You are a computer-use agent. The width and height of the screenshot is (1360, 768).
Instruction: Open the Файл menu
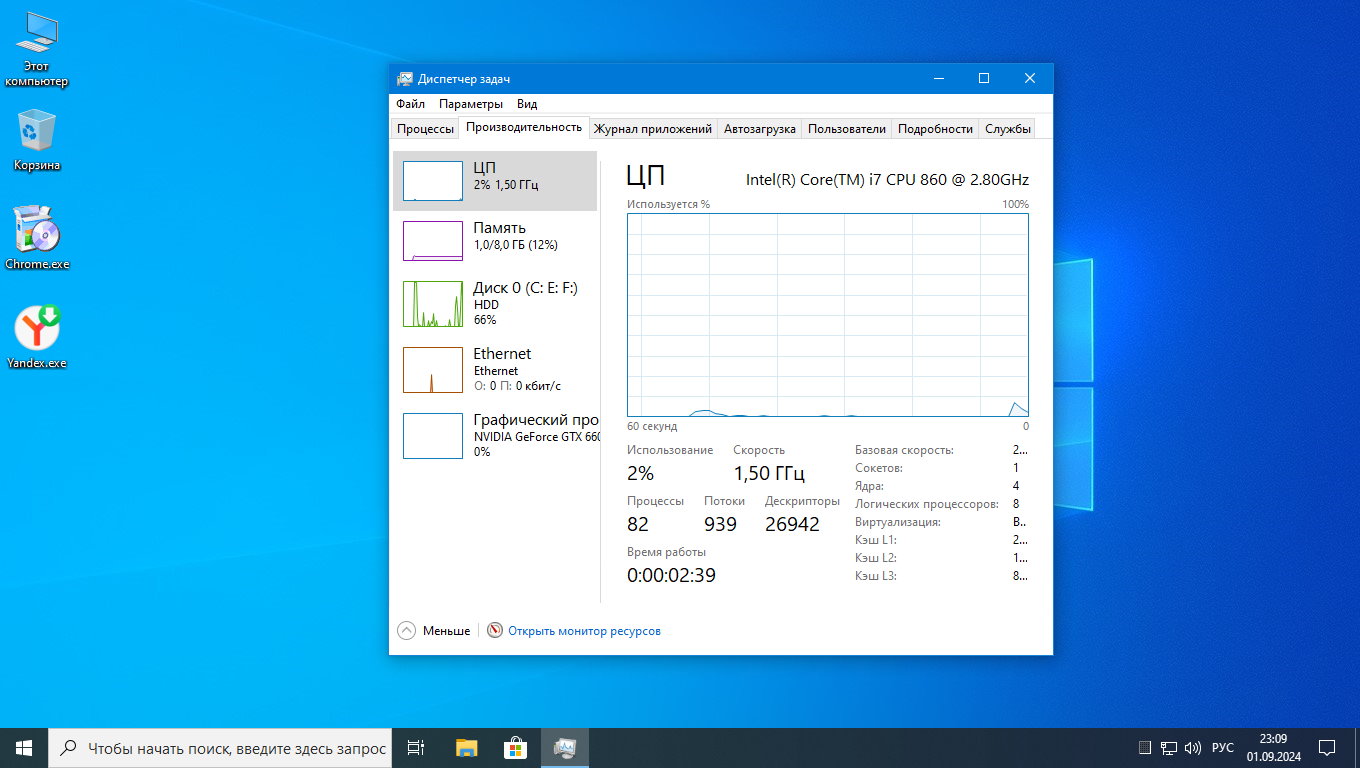(410, 104)
